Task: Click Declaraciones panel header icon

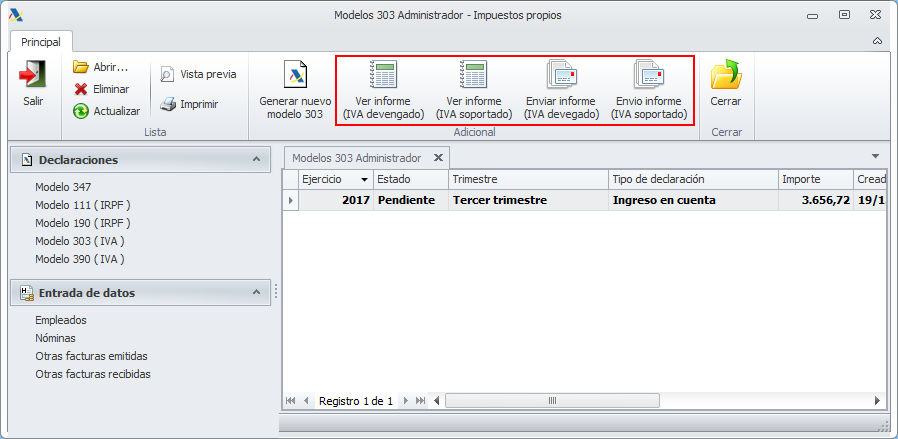Action: pos(26,160)
